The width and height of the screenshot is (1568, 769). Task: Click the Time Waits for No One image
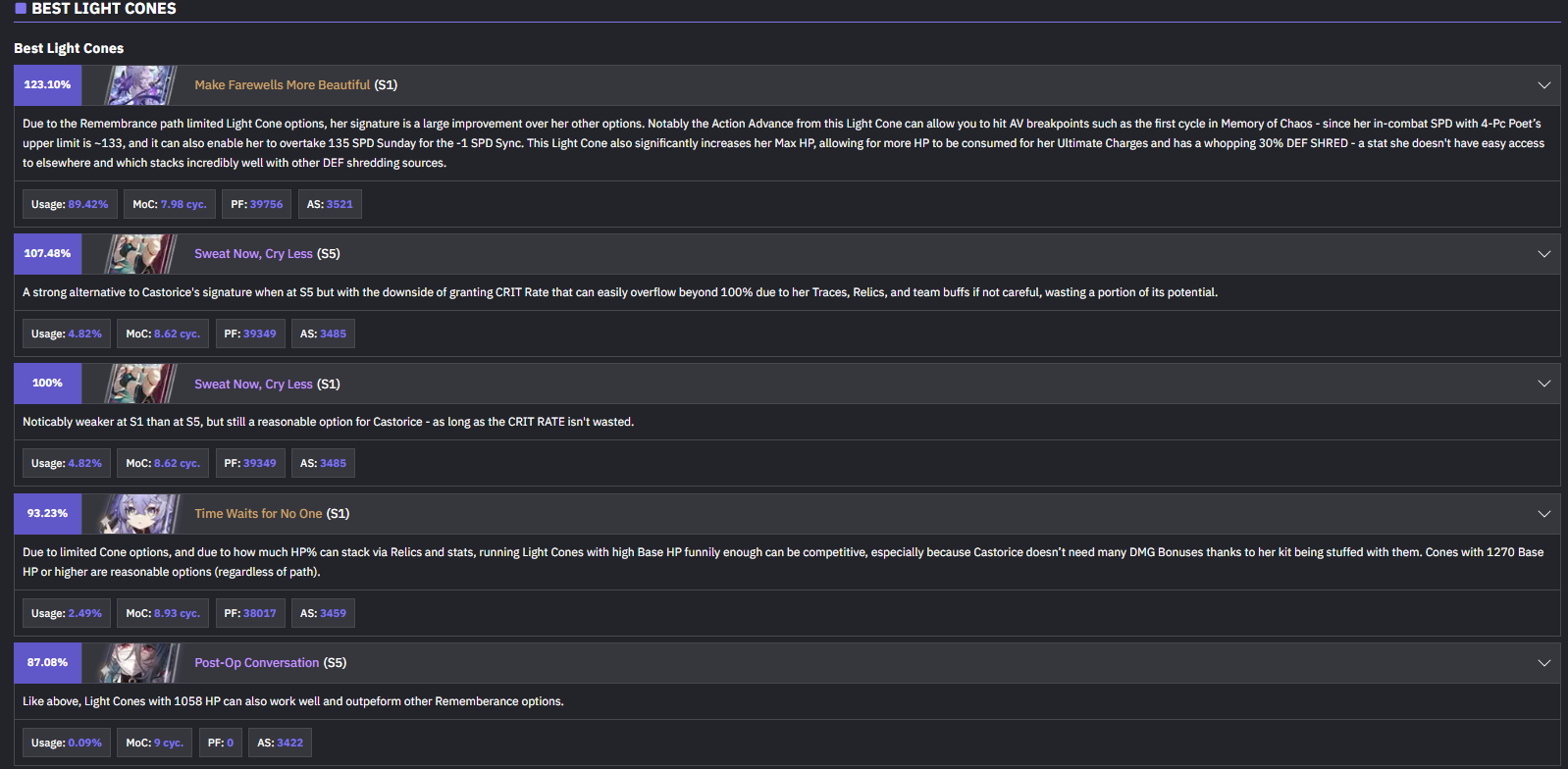[141, 514]
